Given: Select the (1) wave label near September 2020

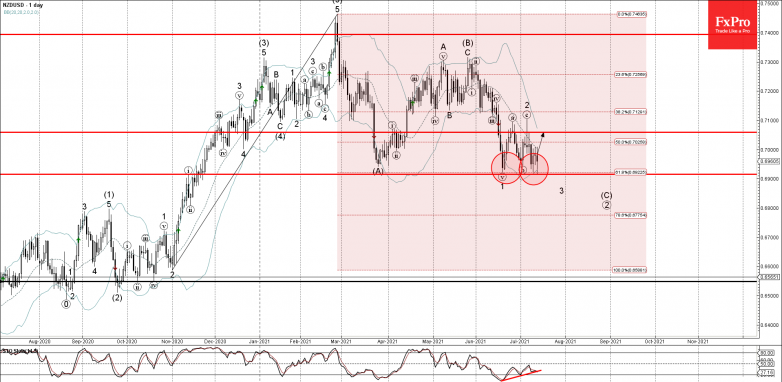Looking at the screenshot, I should pos(109,195).
